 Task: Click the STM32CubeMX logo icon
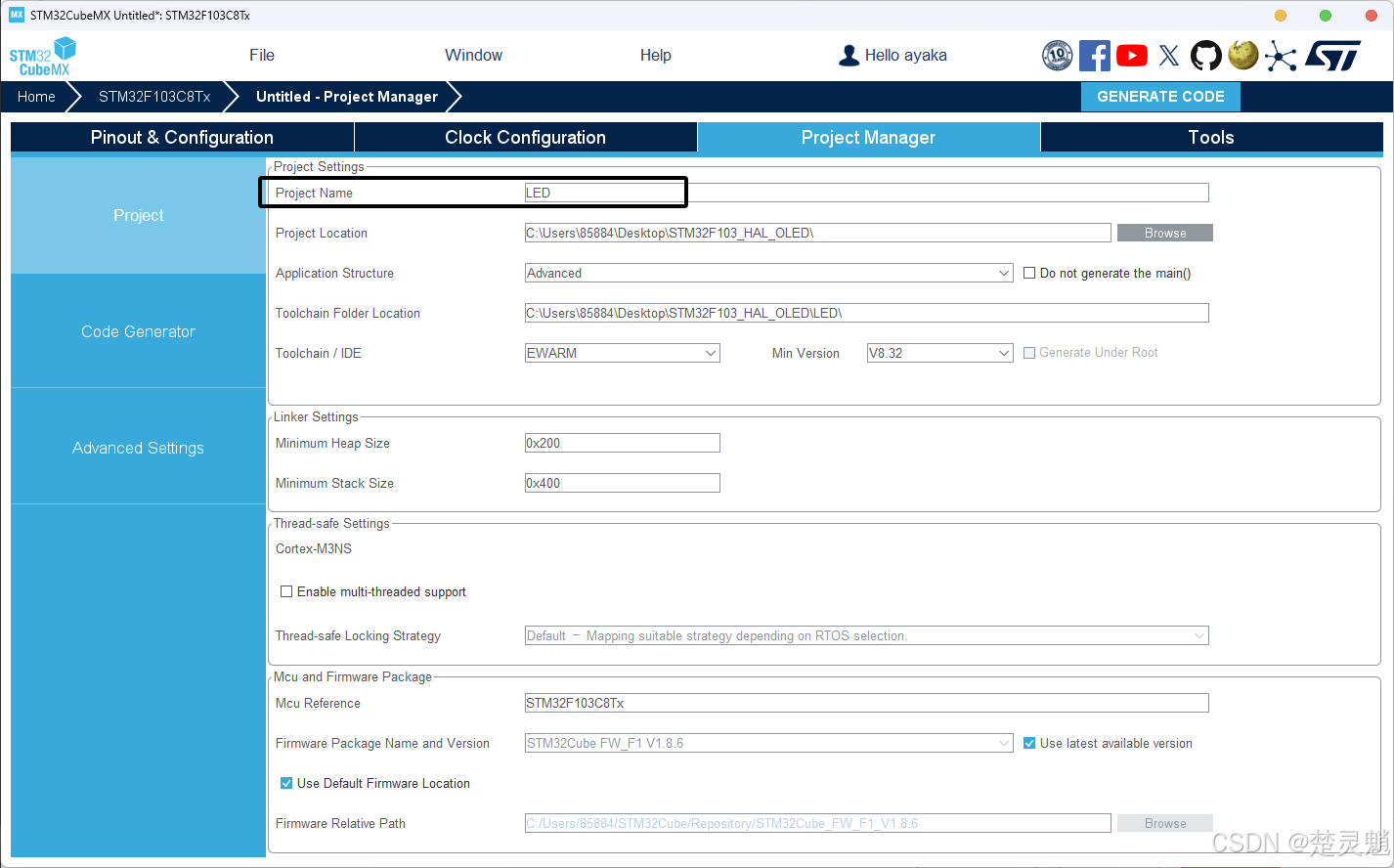(x=43, y=56)
